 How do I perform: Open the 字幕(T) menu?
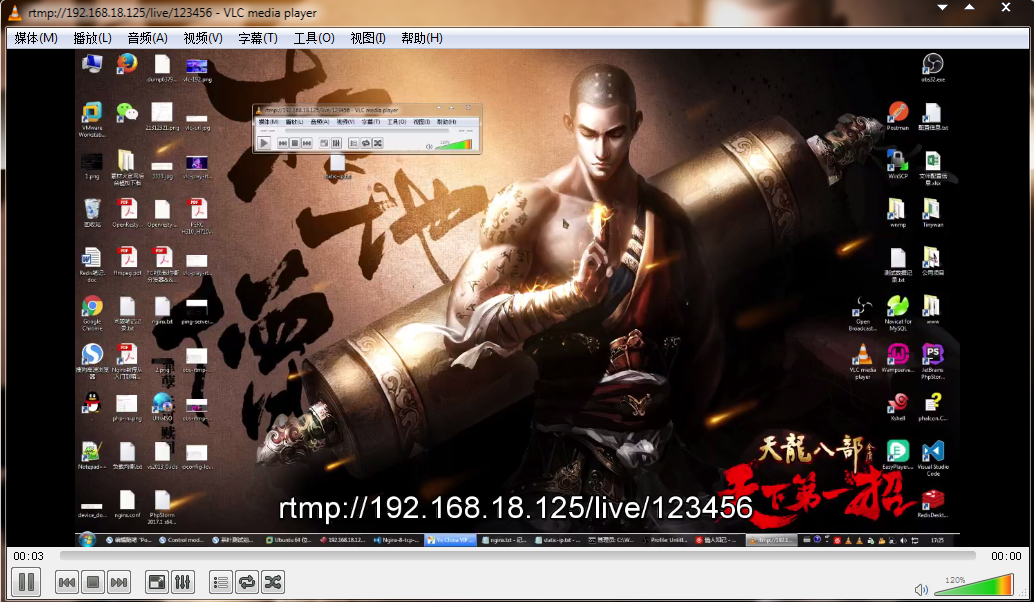[x=258, y=38]
